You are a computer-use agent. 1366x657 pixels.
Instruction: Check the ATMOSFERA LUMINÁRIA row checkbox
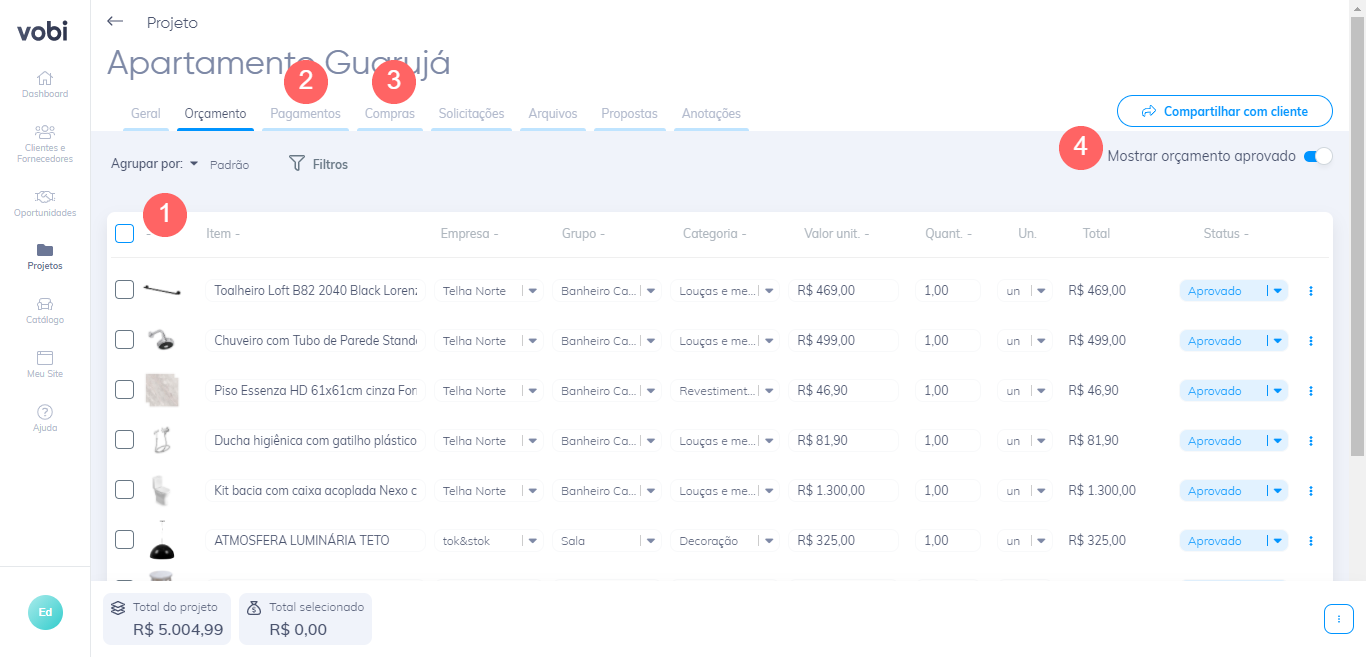pos(124,540)
